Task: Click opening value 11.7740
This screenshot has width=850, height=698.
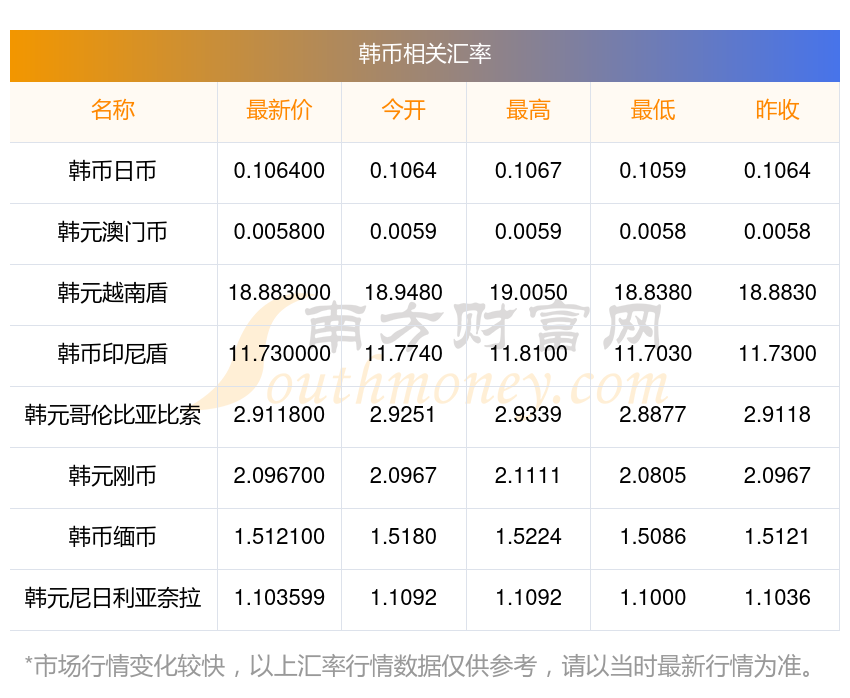Action: [403, 354]
